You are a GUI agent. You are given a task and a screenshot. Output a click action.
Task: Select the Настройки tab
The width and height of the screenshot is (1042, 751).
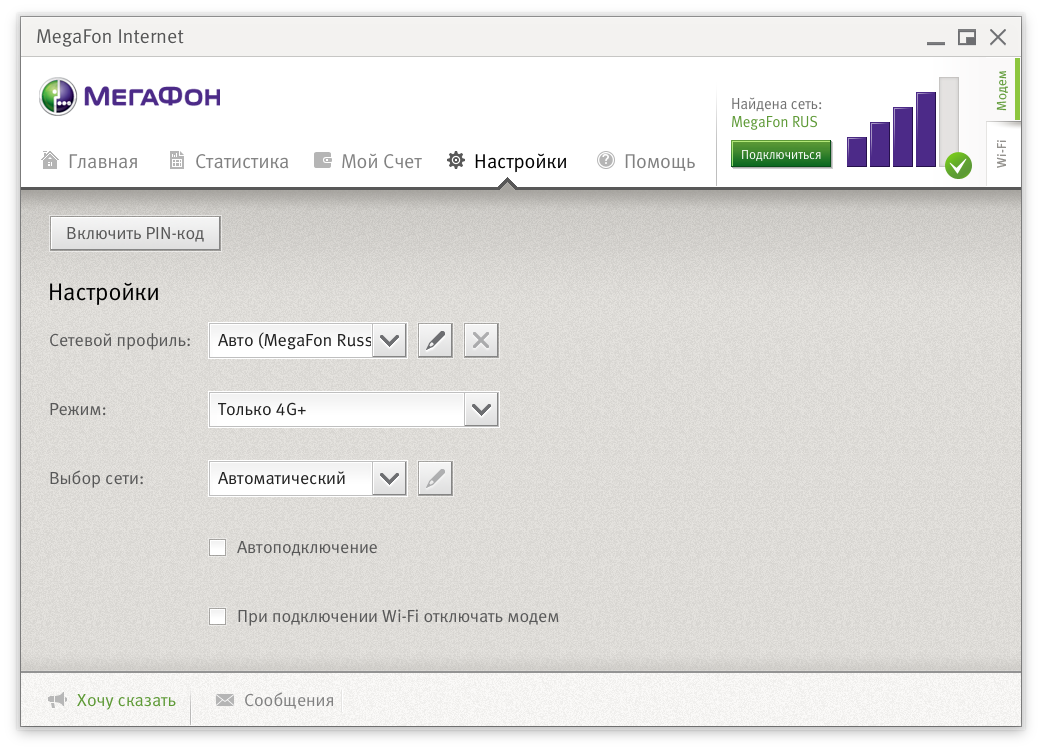click(507, 161)
